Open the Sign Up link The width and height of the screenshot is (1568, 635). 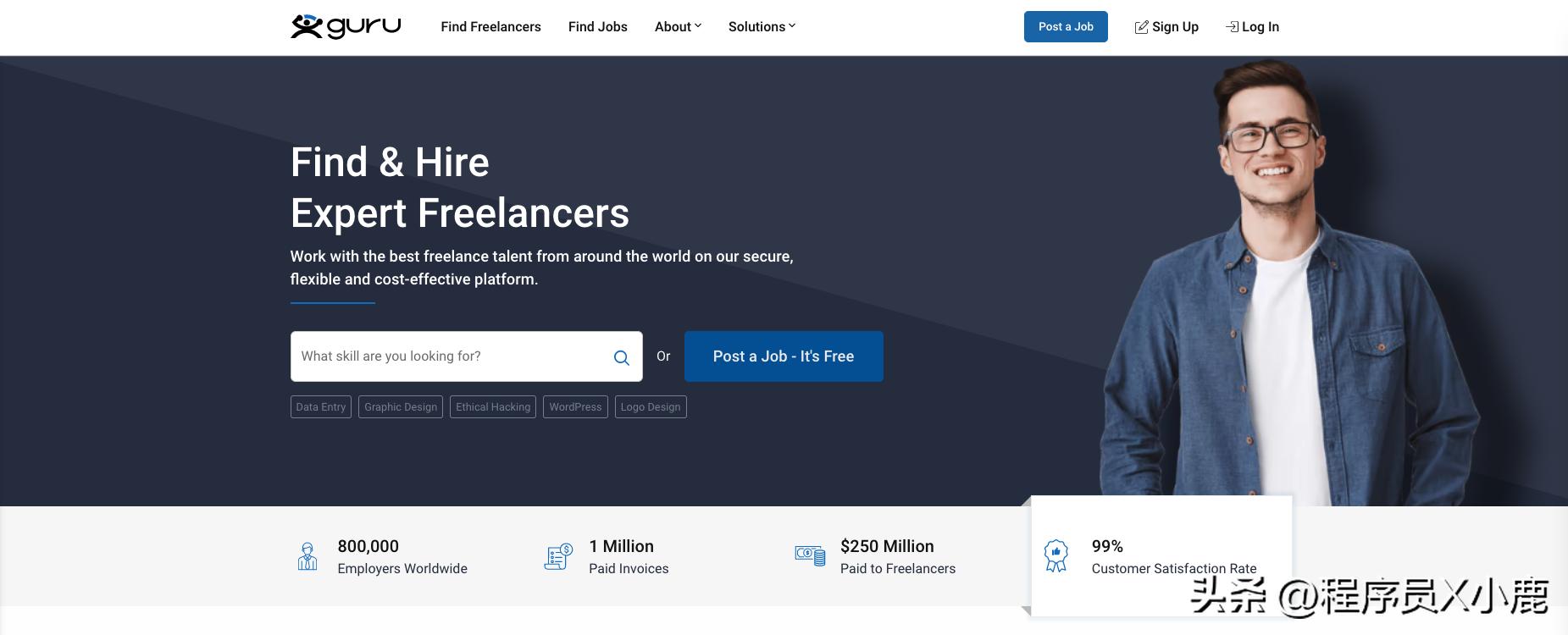click(x=1166, y=27)
